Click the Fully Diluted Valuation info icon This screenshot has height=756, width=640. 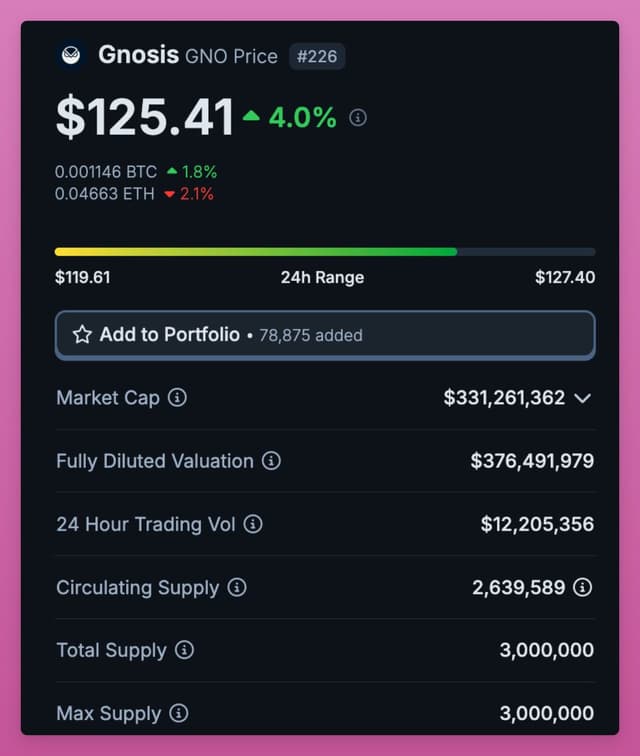click(271, 461)
